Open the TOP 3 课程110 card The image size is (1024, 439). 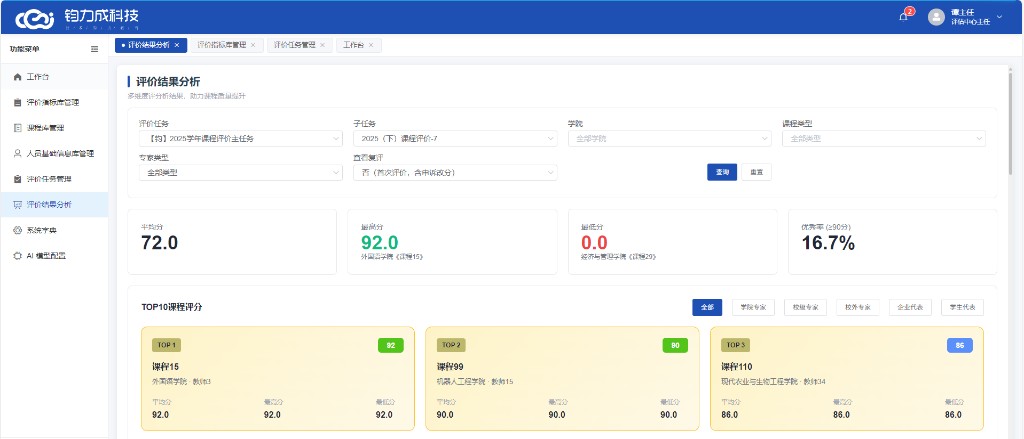point(847,379)
